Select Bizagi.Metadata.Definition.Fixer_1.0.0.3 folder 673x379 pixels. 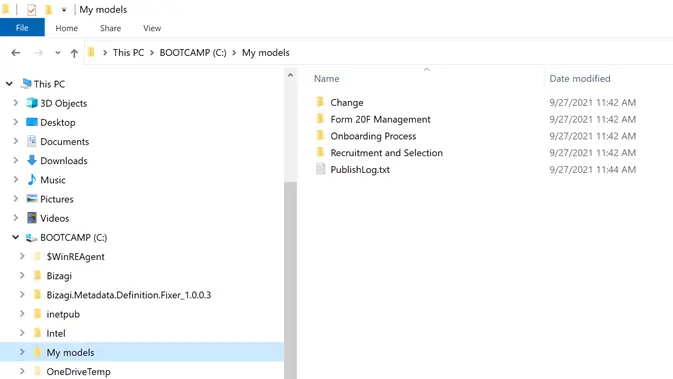pyautogui.click(x=129, y=295)
